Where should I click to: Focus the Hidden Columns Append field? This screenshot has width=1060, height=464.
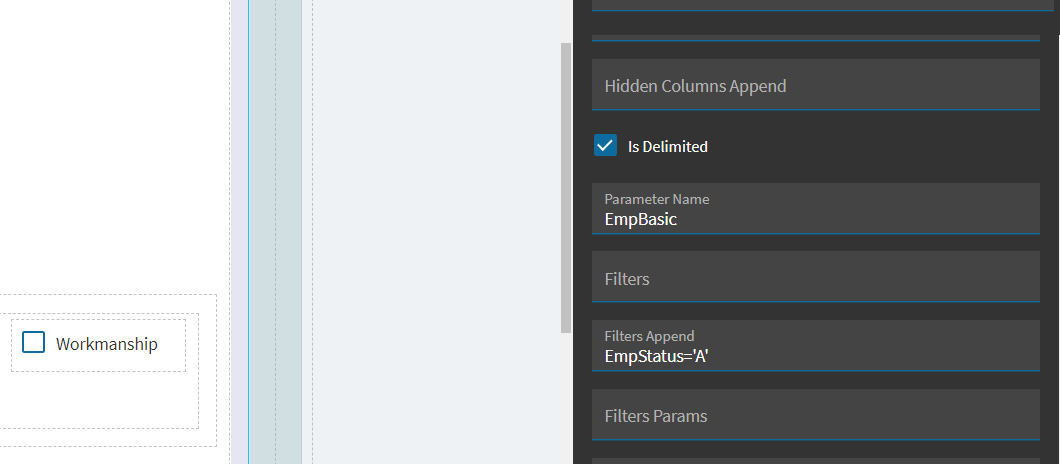[815, 85]
